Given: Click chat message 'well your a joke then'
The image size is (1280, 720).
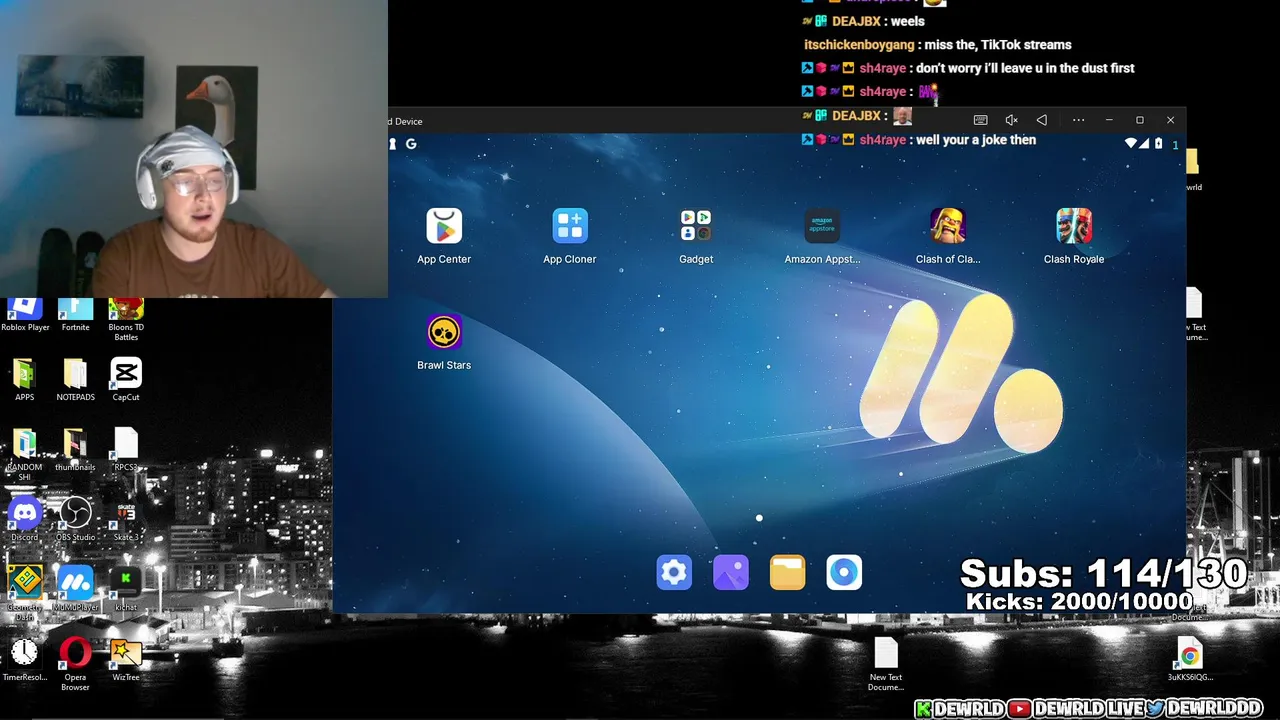Looking at the screenshot, I should point(976,140).
